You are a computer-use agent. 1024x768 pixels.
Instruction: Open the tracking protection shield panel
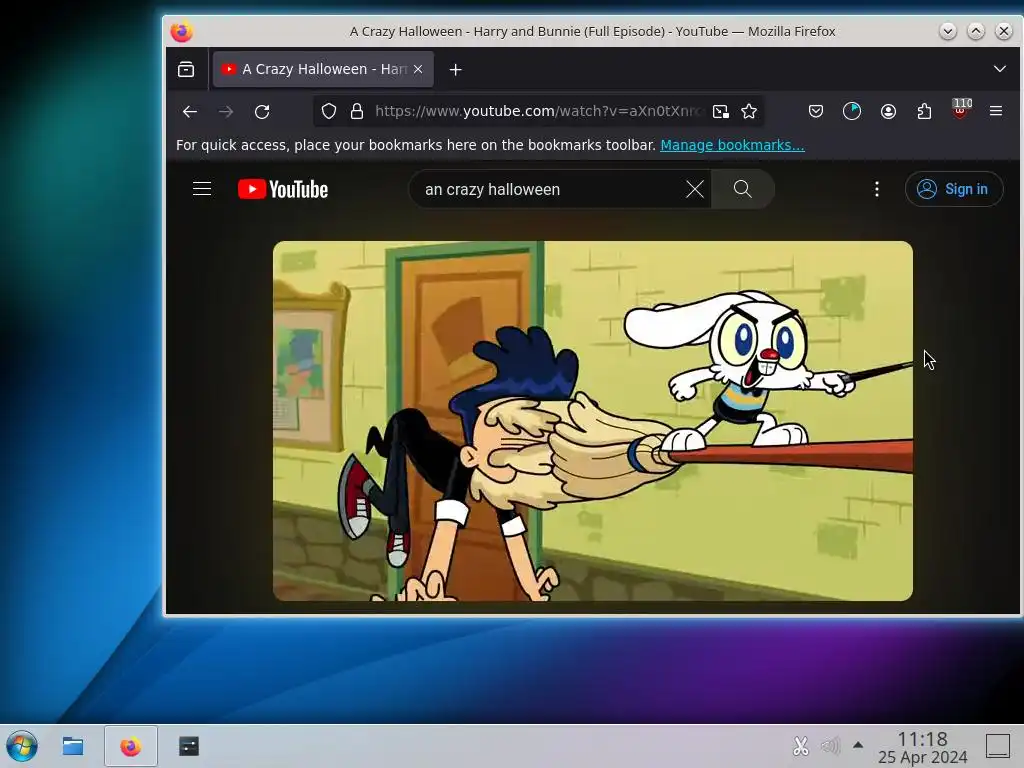pos(329,112)
